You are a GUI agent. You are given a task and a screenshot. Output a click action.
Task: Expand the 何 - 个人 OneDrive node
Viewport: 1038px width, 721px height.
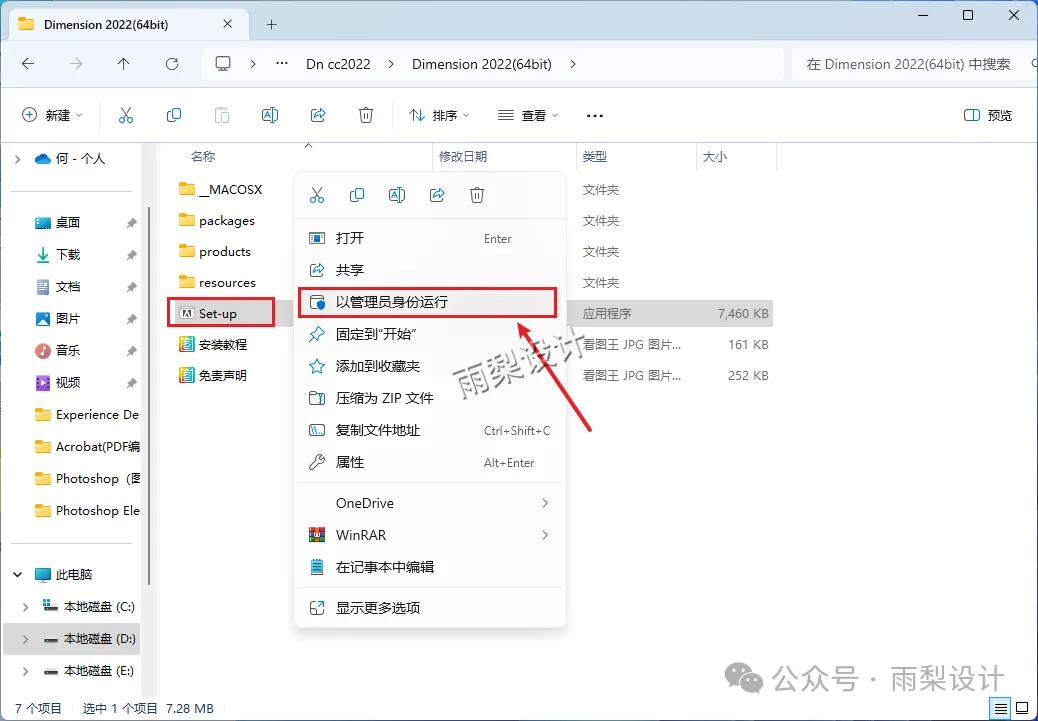18,159
